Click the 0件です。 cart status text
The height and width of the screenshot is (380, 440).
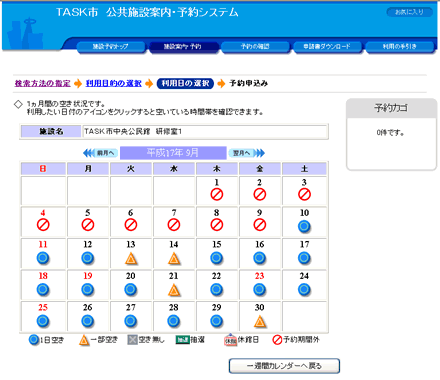pyautogui.click(x=391, y=133)
